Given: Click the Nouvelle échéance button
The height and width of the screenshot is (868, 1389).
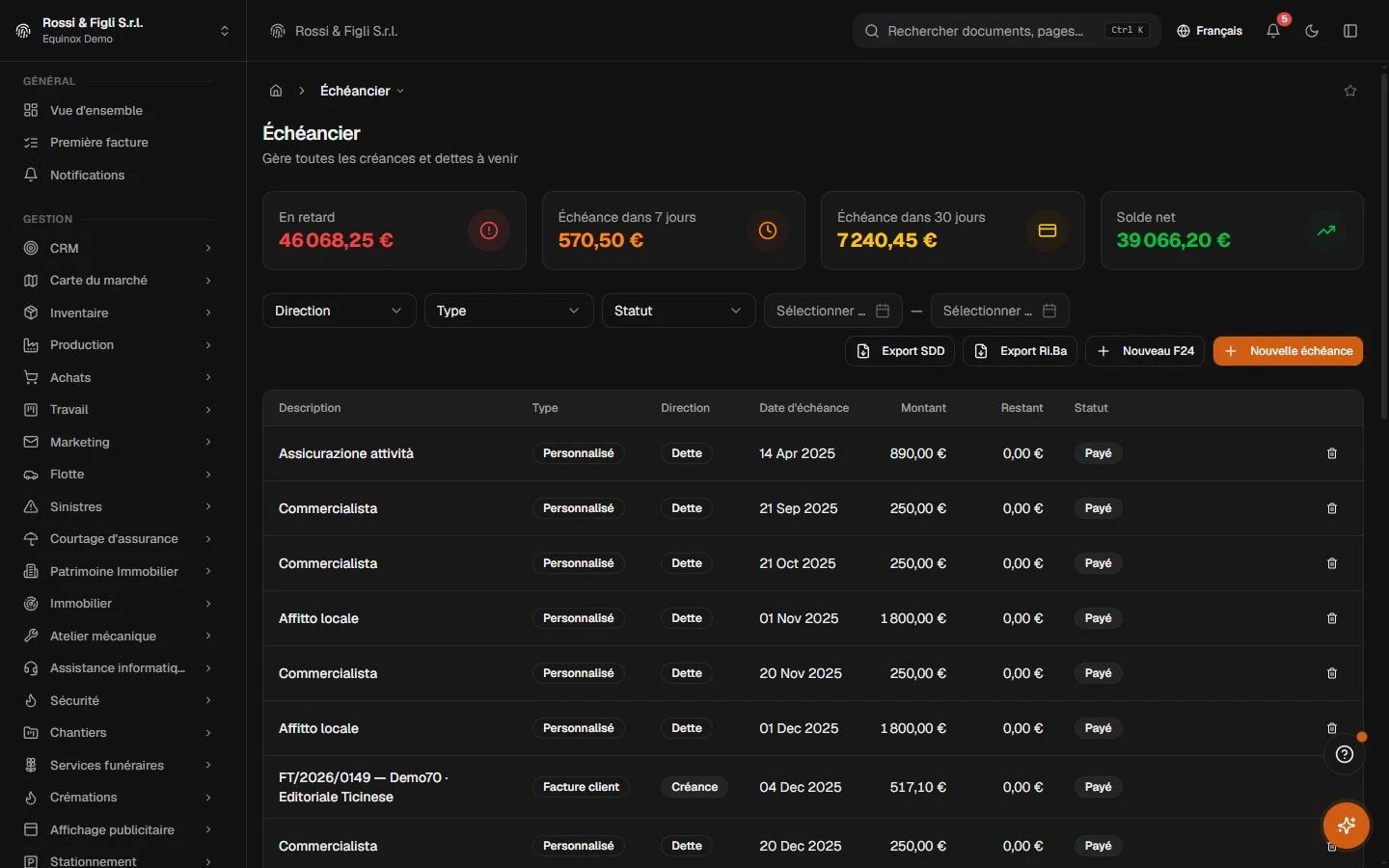Looking at the screenshot, I should coord(1288,351).
